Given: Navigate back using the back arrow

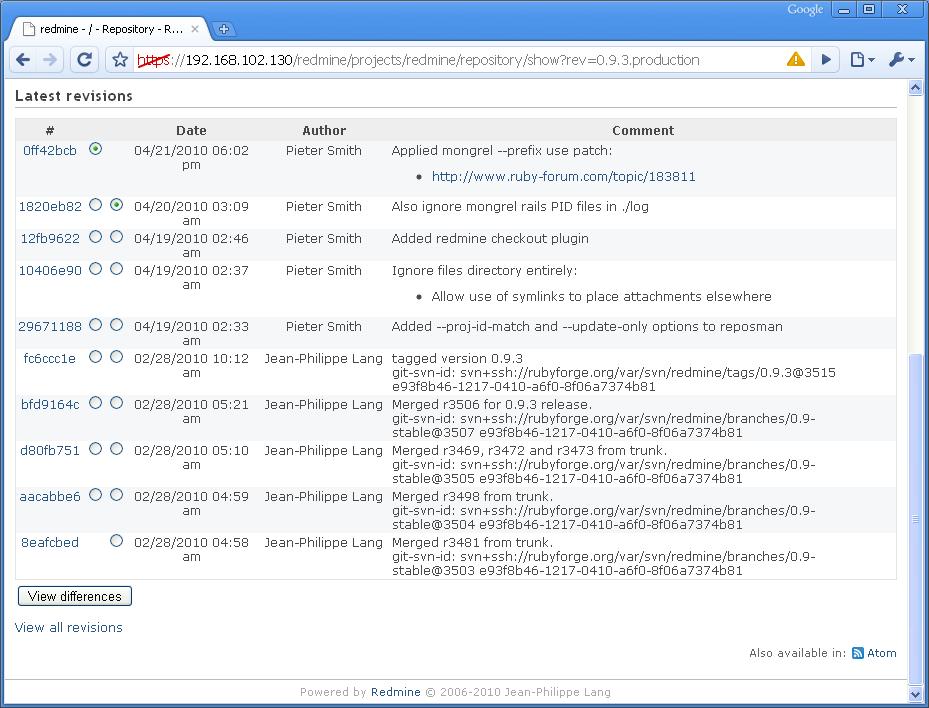Looking at the screenshot, I should coord(22,59).
